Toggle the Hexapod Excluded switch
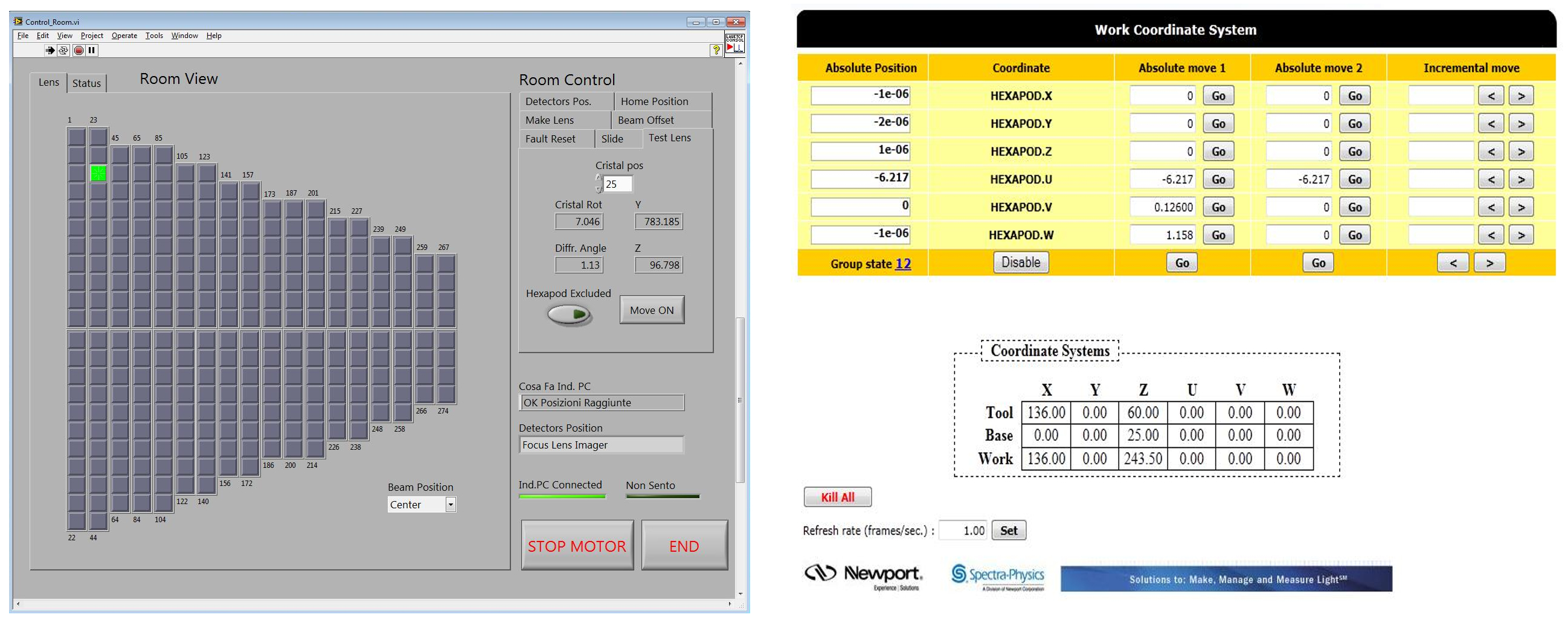Image resolution: width=1568 pixels, height=623 pixels. (x=569, y=315)
